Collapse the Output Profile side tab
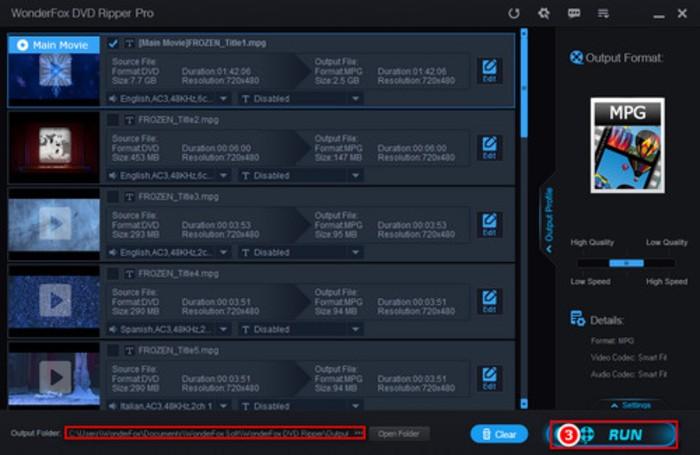700x455 pixels. (x=549, y=219)
